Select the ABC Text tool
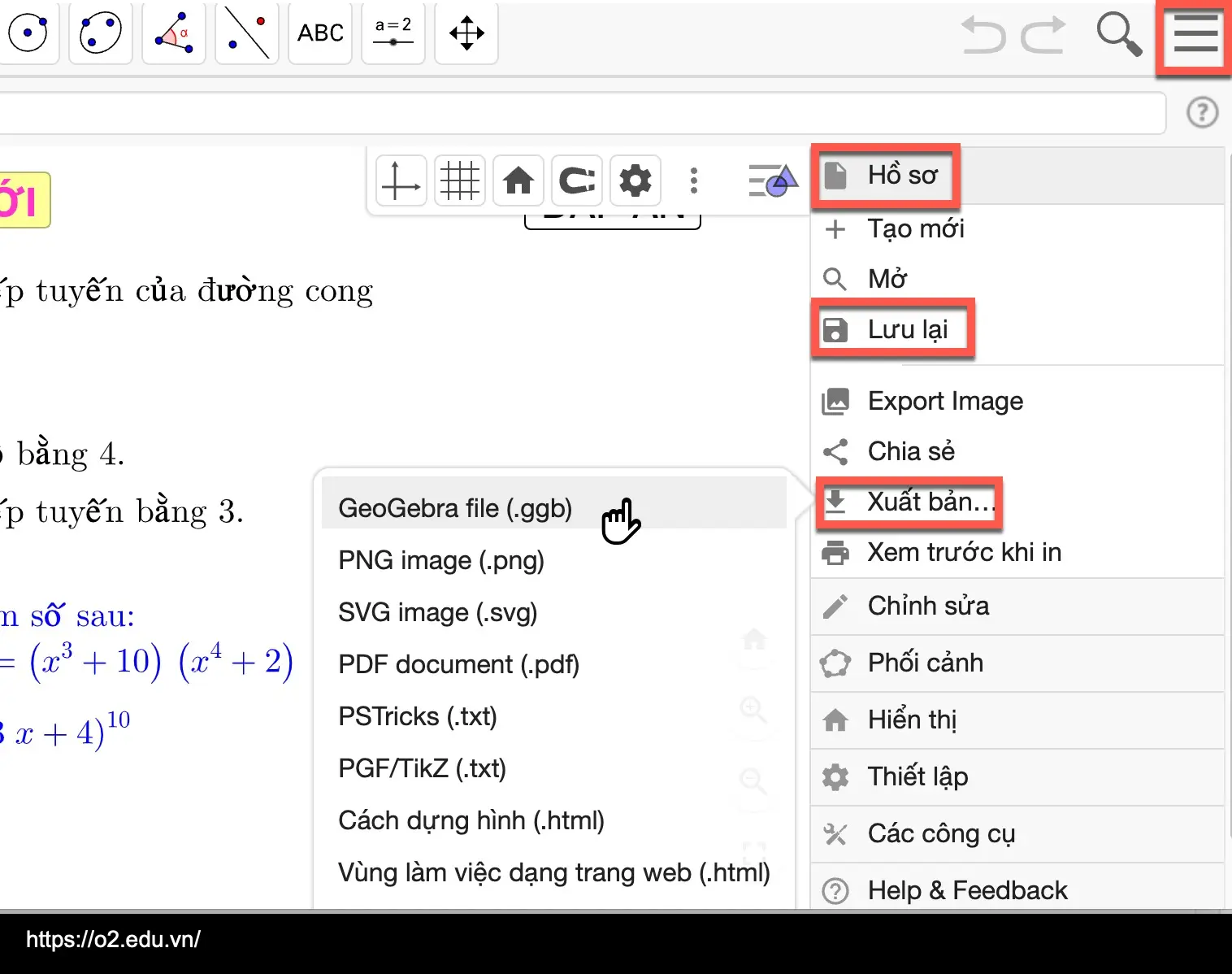Screen dimensions: 1232x974 click(320, 33)
